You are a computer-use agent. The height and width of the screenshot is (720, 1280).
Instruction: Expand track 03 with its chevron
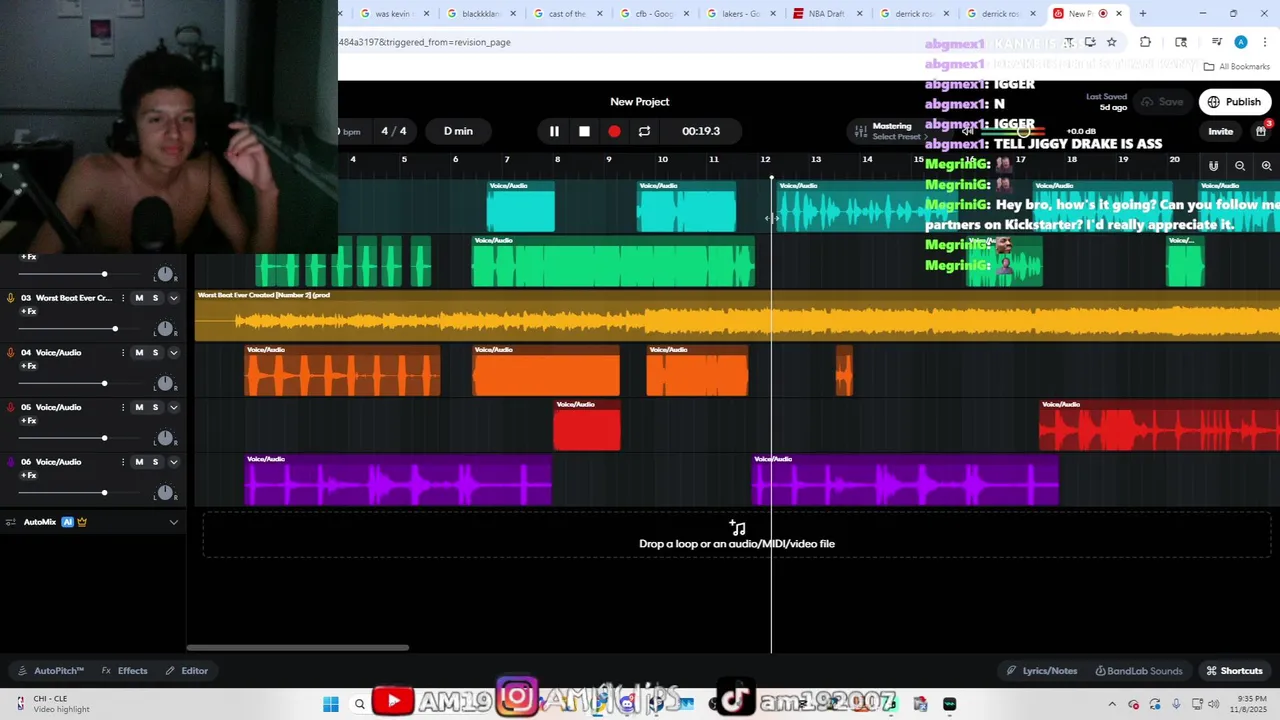coord(173,298)
